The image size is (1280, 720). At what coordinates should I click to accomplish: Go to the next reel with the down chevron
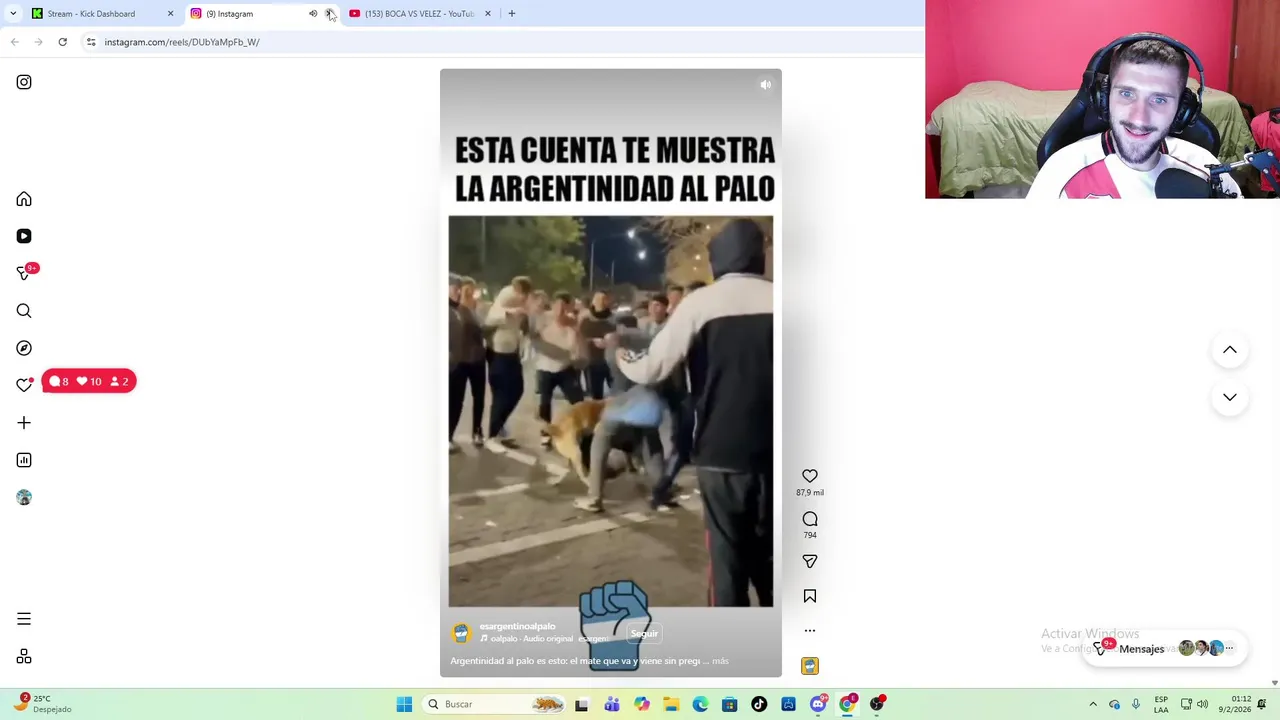click(1230, 397)
